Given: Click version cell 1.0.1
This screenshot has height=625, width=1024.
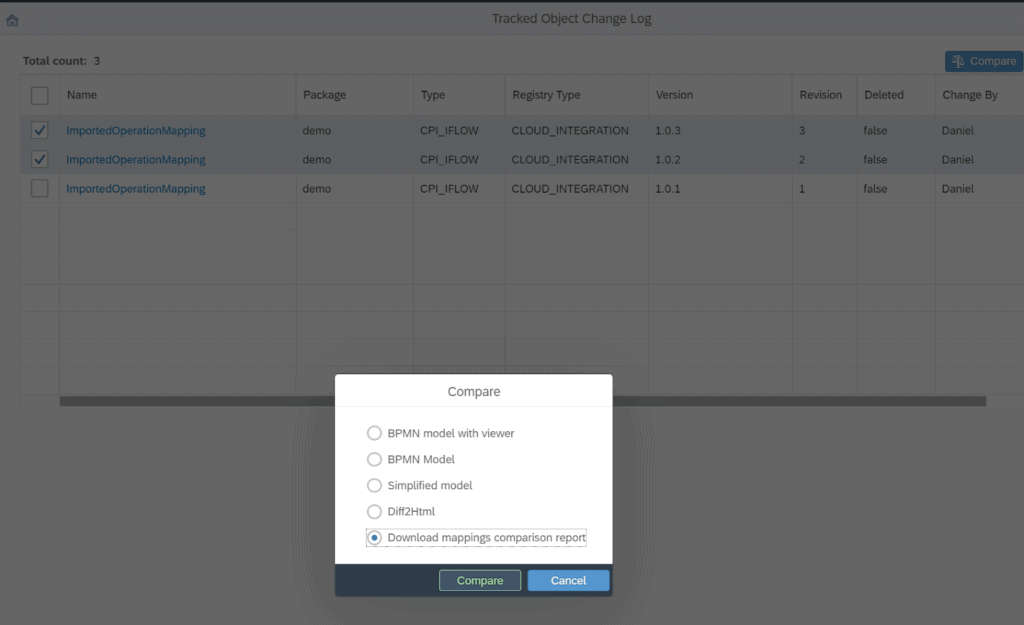Looking at the screenshot, I should click(667, 189).
